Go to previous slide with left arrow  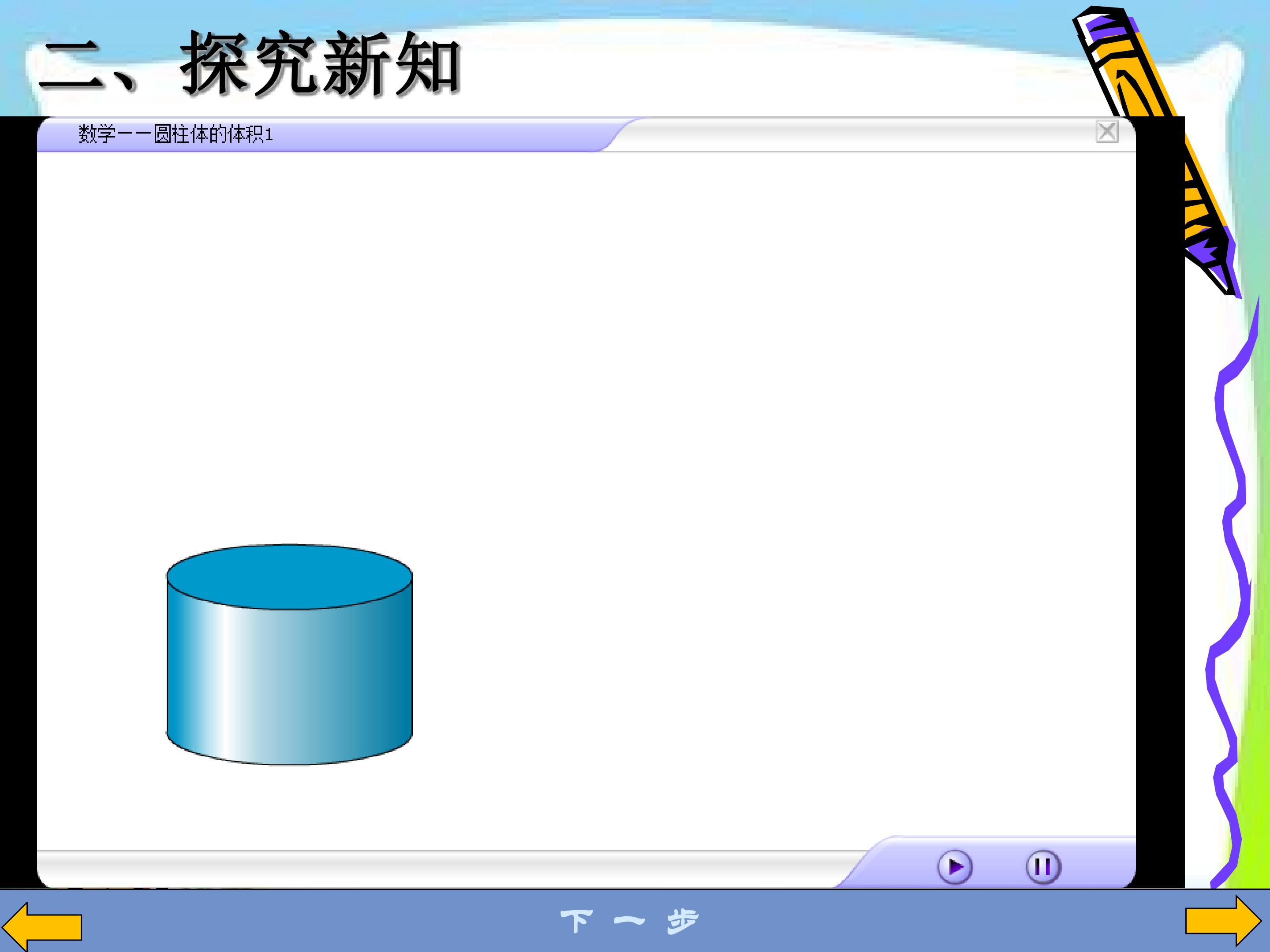42,927
